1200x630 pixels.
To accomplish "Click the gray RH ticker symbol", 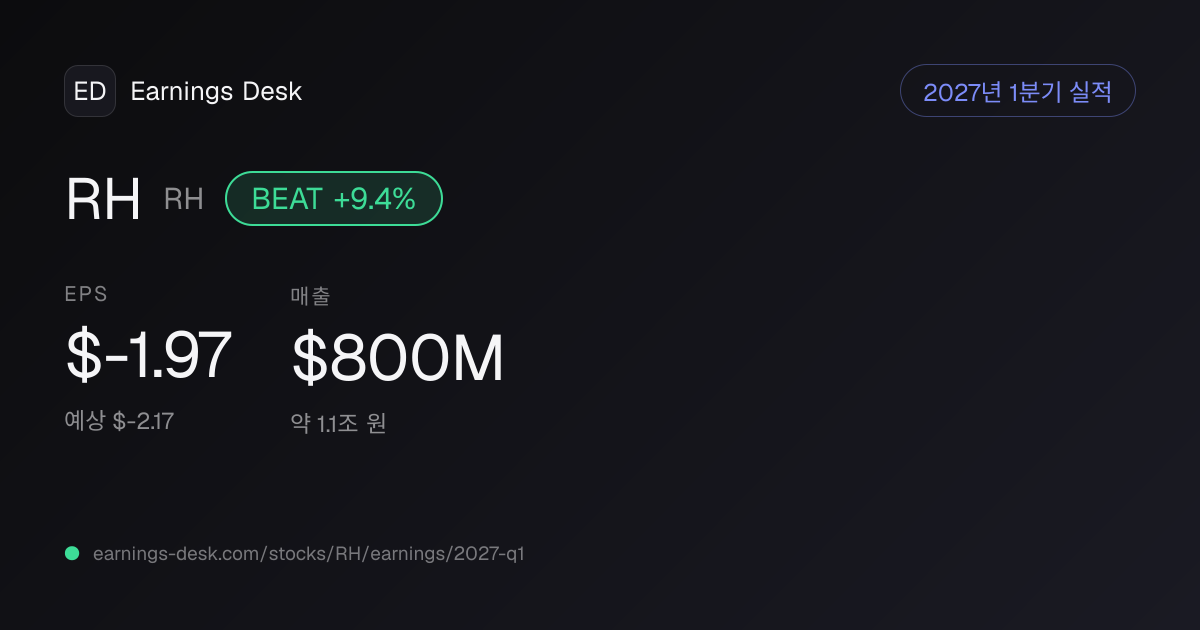I will tap(184, 200).
